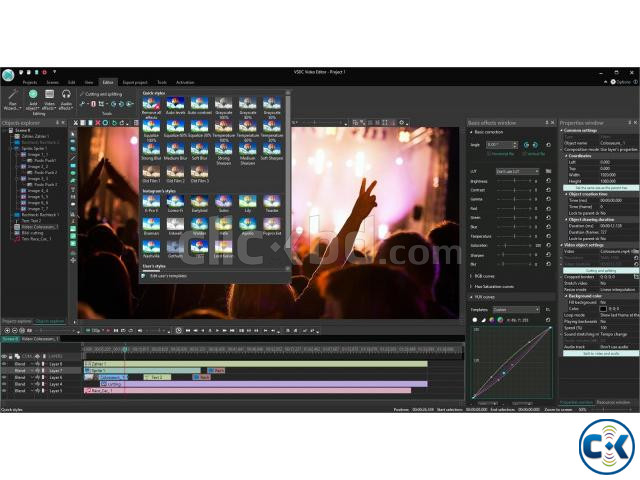Click the first rotate button beside the angle field
The height and width of the screenshot is (480, 640).
pos(526,144)
